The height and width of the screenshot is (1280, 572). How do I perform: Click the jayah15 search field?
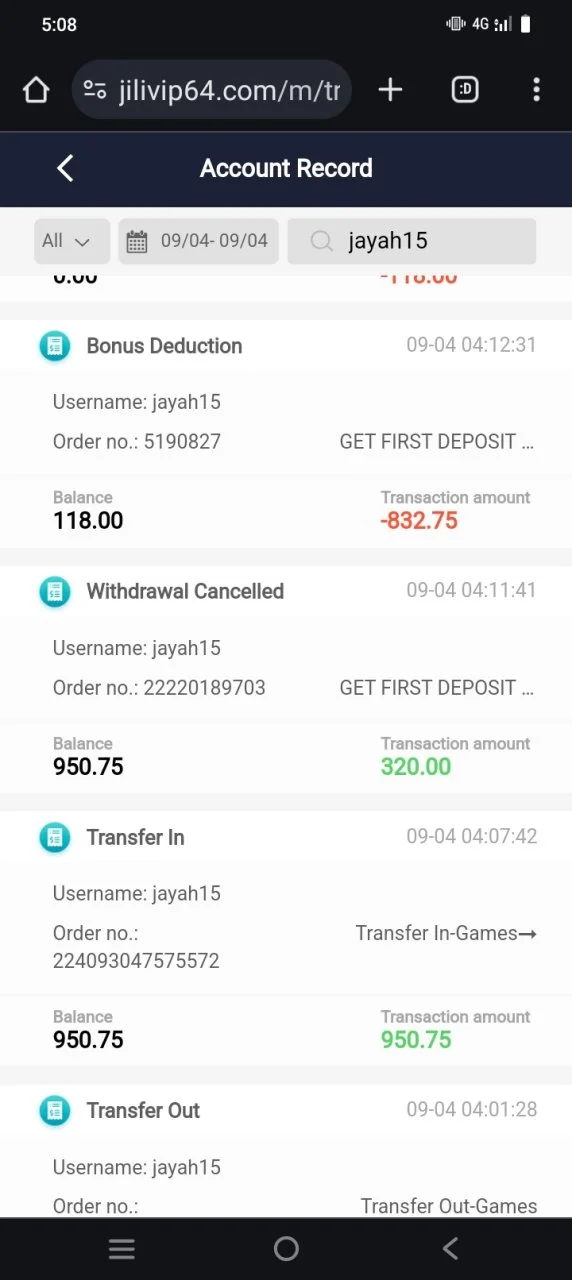tap(412, 241)
